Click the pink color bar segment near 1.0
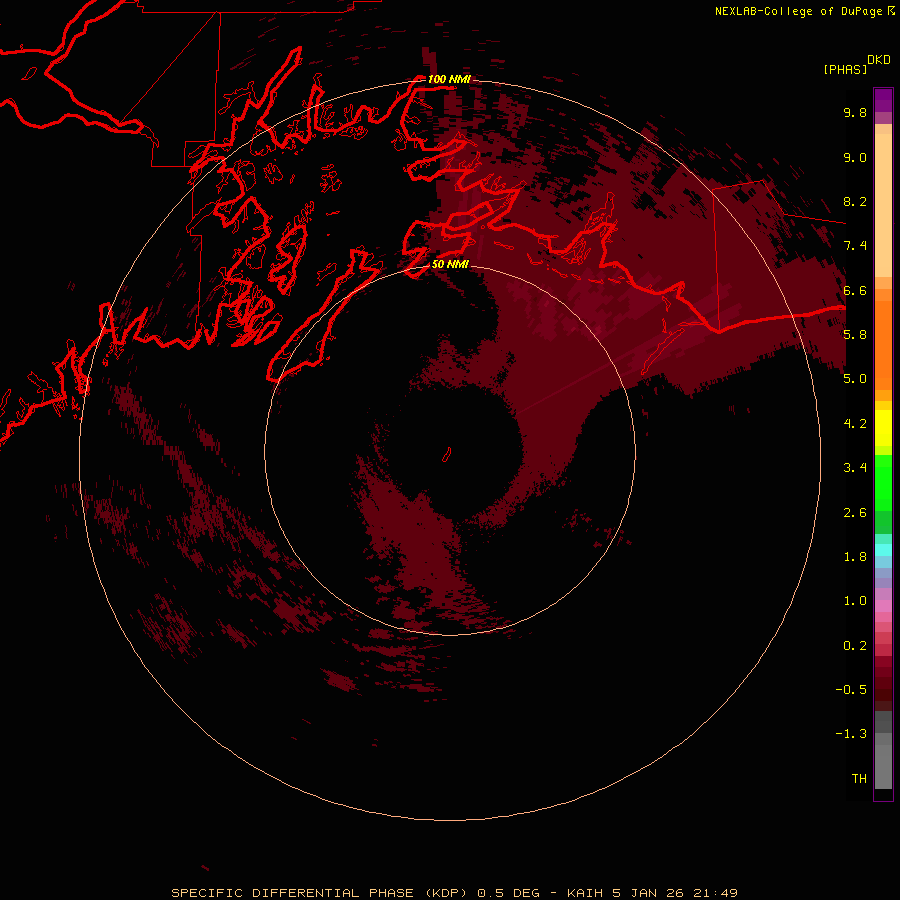 pos(883,606)
